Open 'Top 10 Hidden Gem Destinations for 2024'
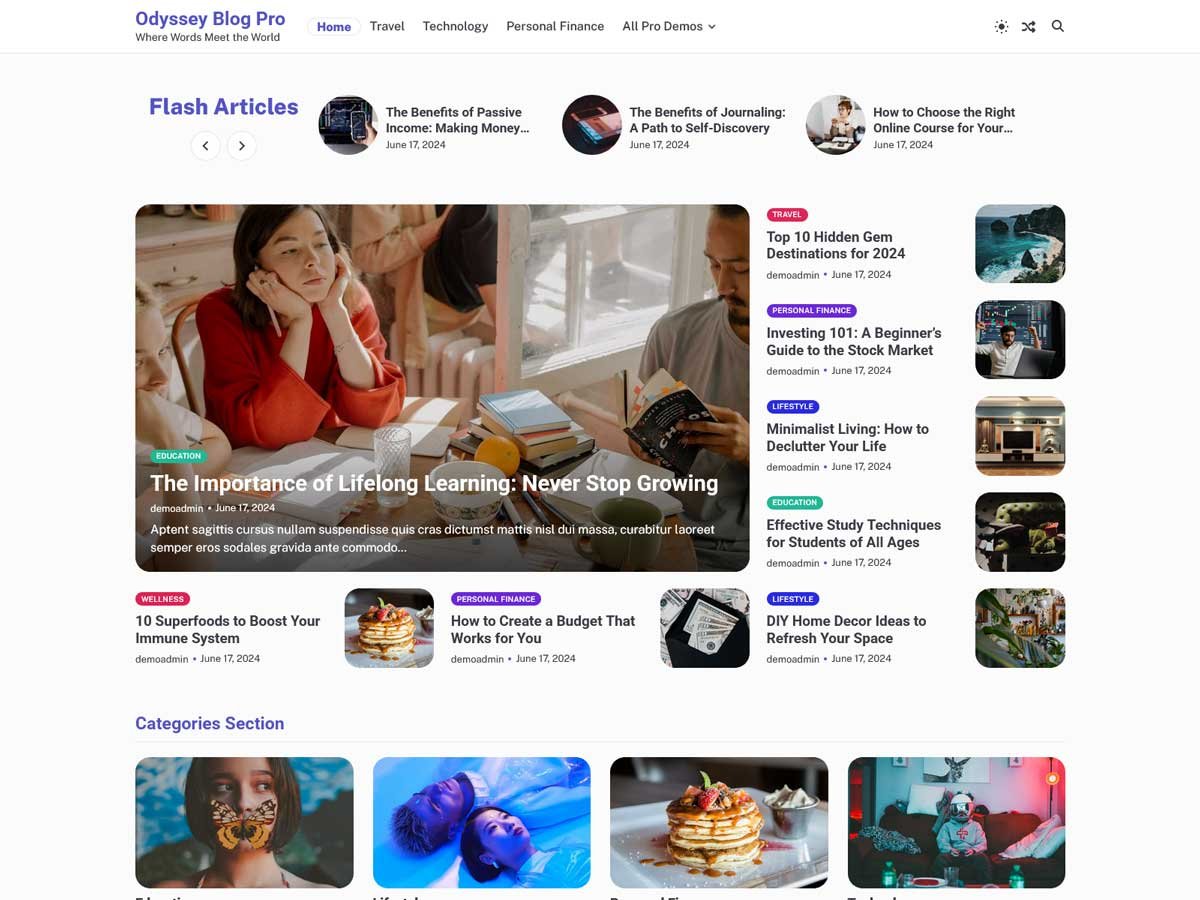Image resolution: width=1200 pixels, height=900 pixels. (836, 245)
